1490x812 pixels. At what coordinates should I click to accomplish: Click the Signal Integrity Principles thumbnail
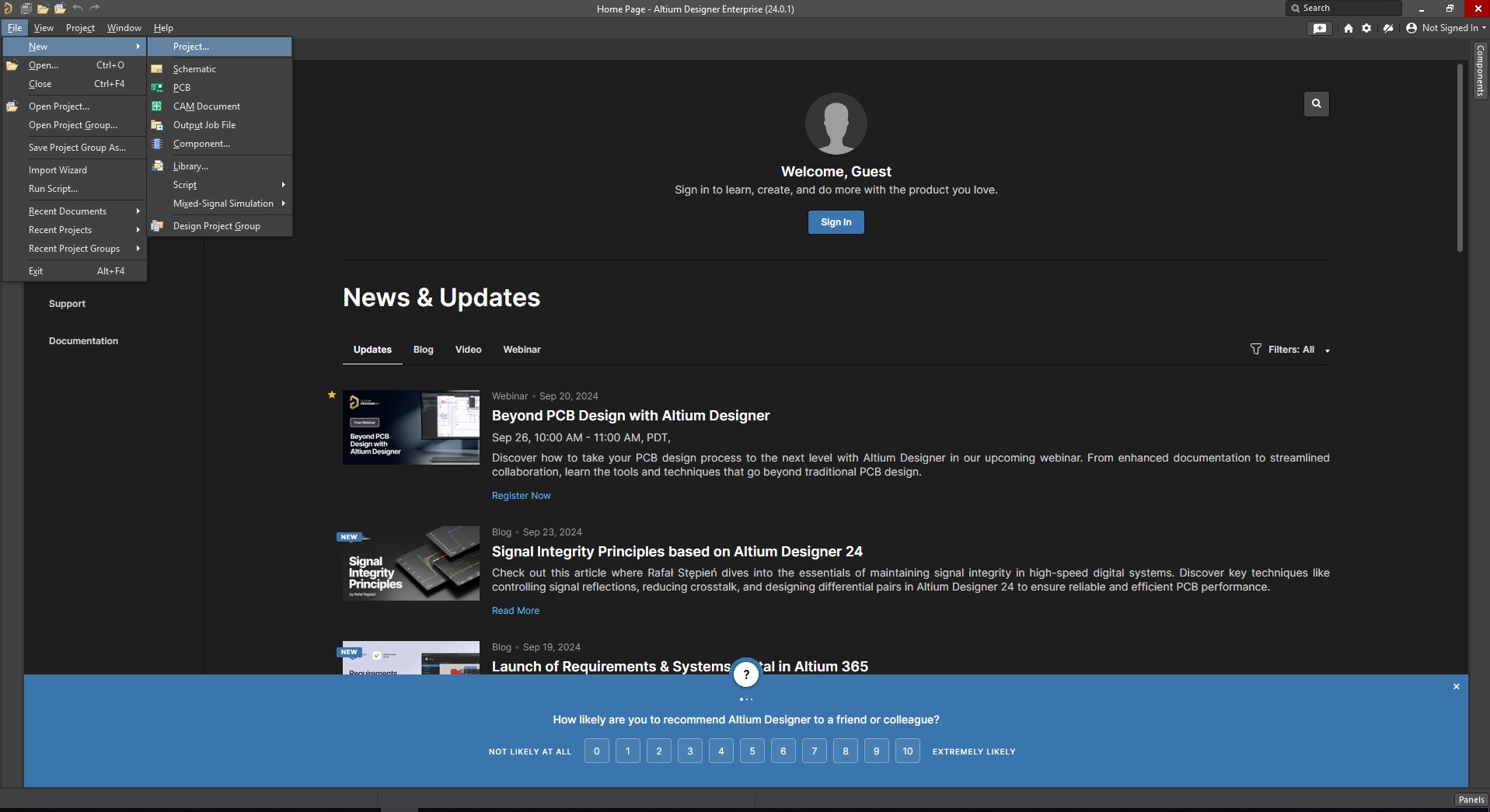(x=411, y=563)
